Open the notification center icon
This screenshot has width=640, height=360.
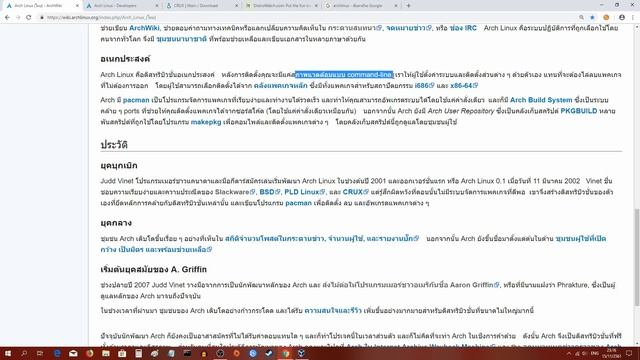(x=629, y=353)
